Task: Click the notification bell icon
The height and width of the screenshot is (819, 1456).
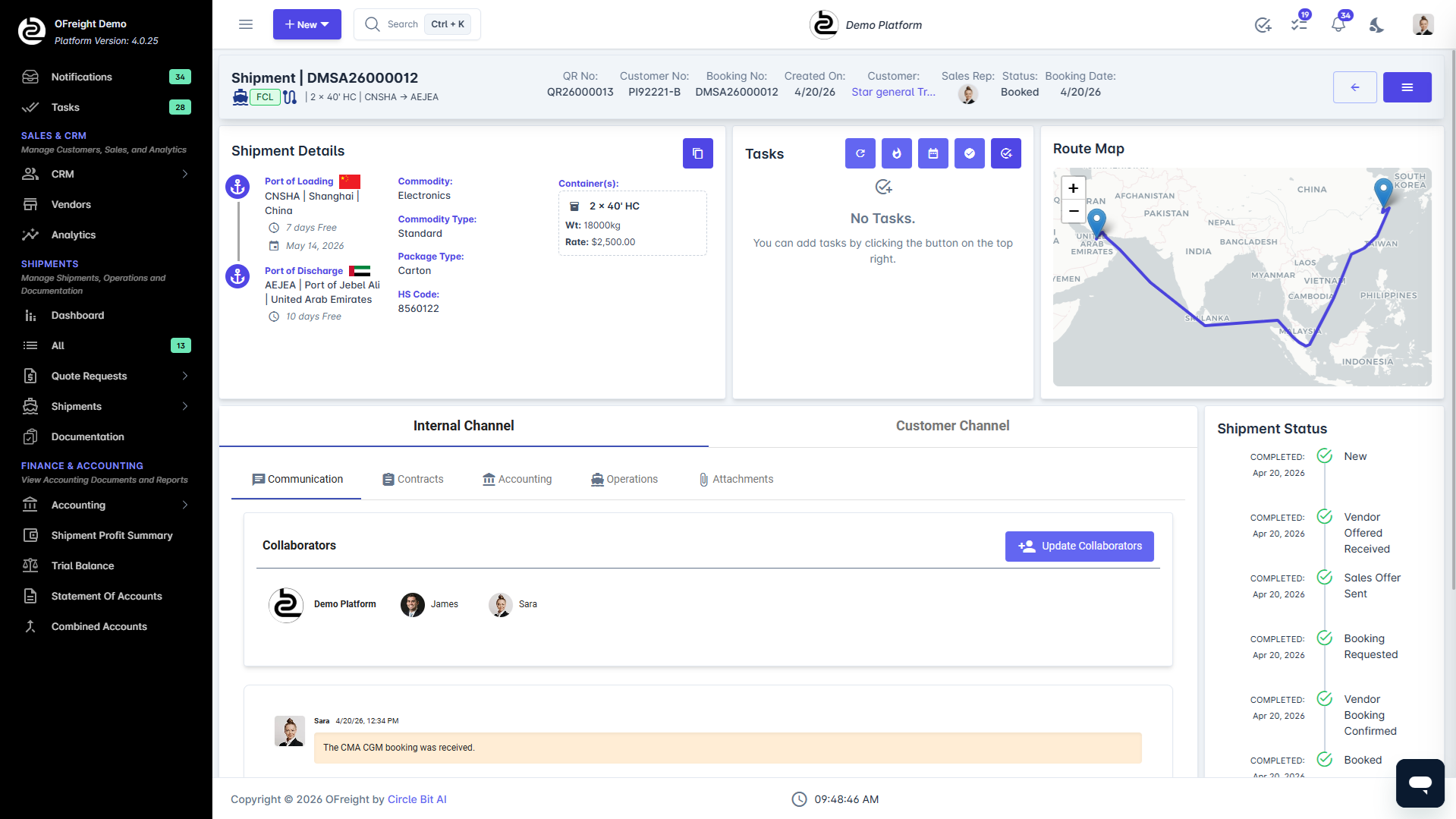Action: (x=1338, y=25)
